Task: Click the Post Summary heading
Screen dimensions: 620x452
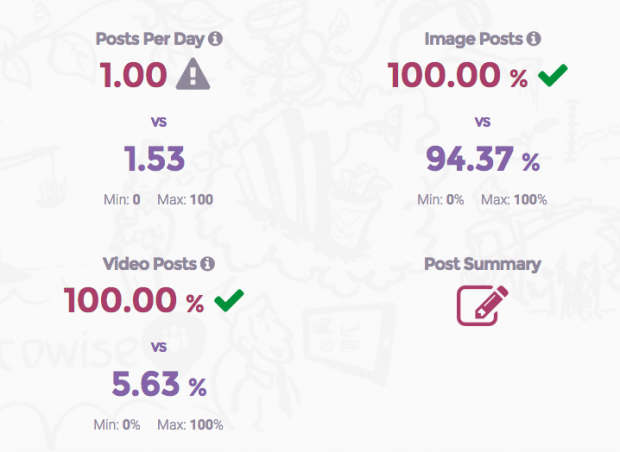Action: point(482,264)
